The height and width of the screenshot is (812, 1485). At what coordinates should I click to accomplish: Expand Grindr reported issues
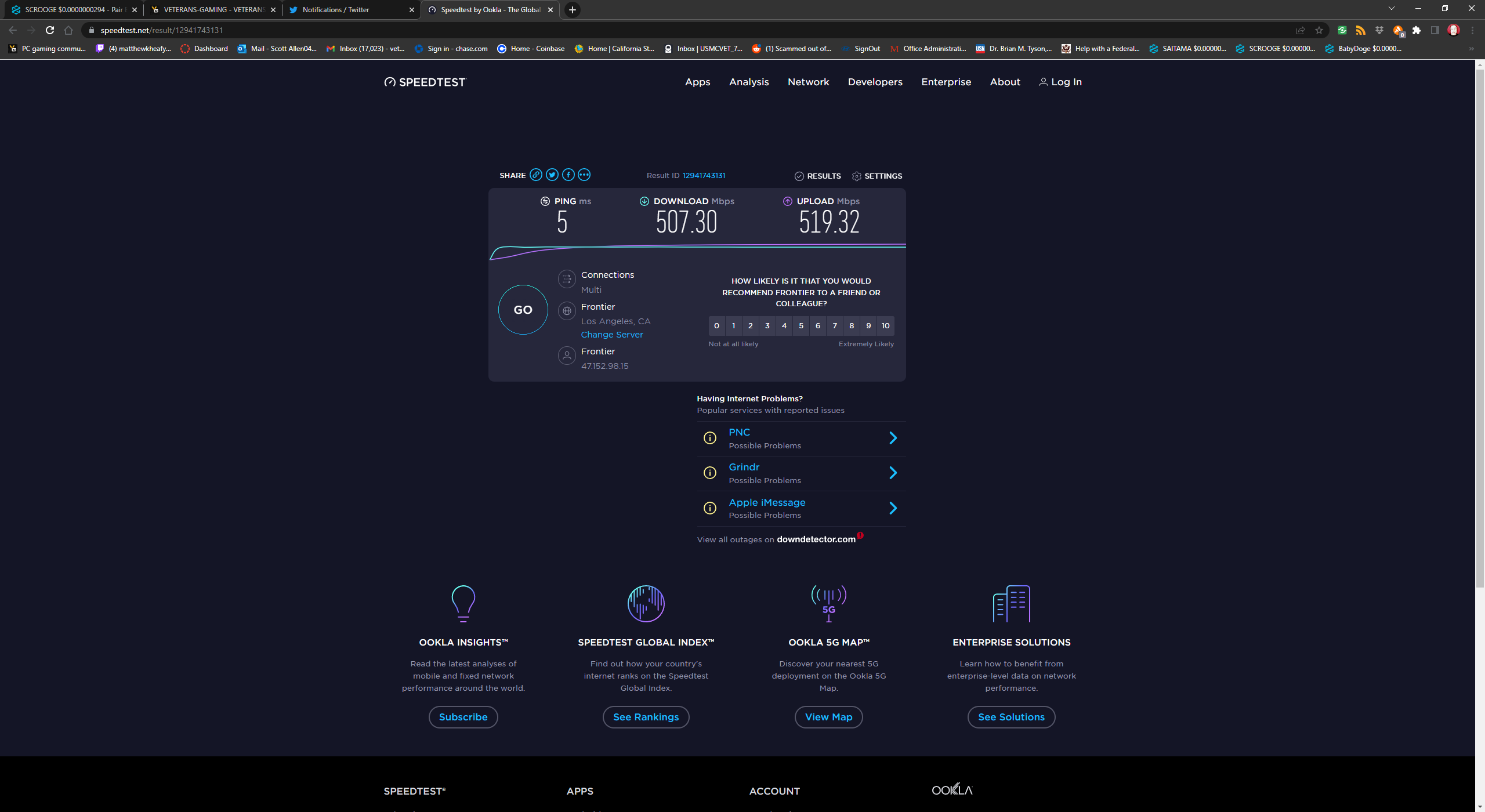[x=892, y=473]
